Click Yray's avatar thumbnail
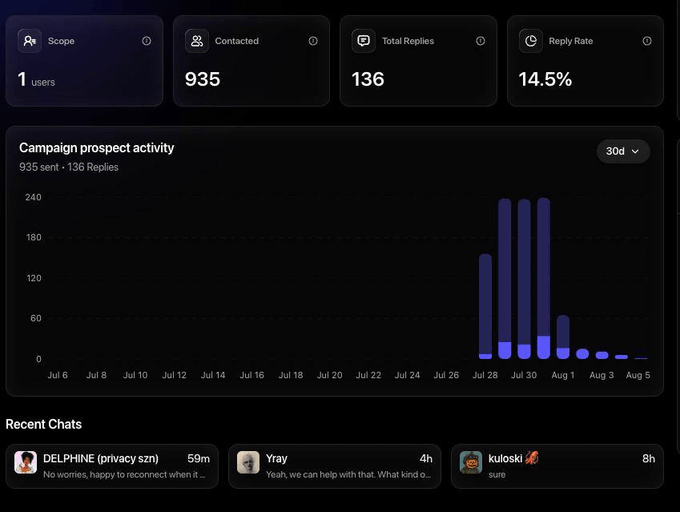Image resolution: width=680 pixels, height=512 pixels. 248,462
